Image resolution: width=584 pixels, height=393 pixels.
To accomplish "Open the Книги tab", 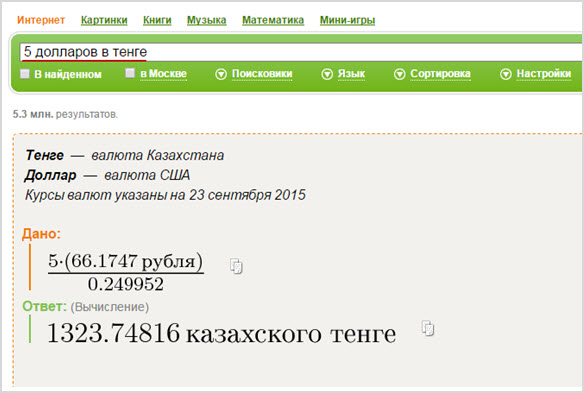I will (157, 20).
